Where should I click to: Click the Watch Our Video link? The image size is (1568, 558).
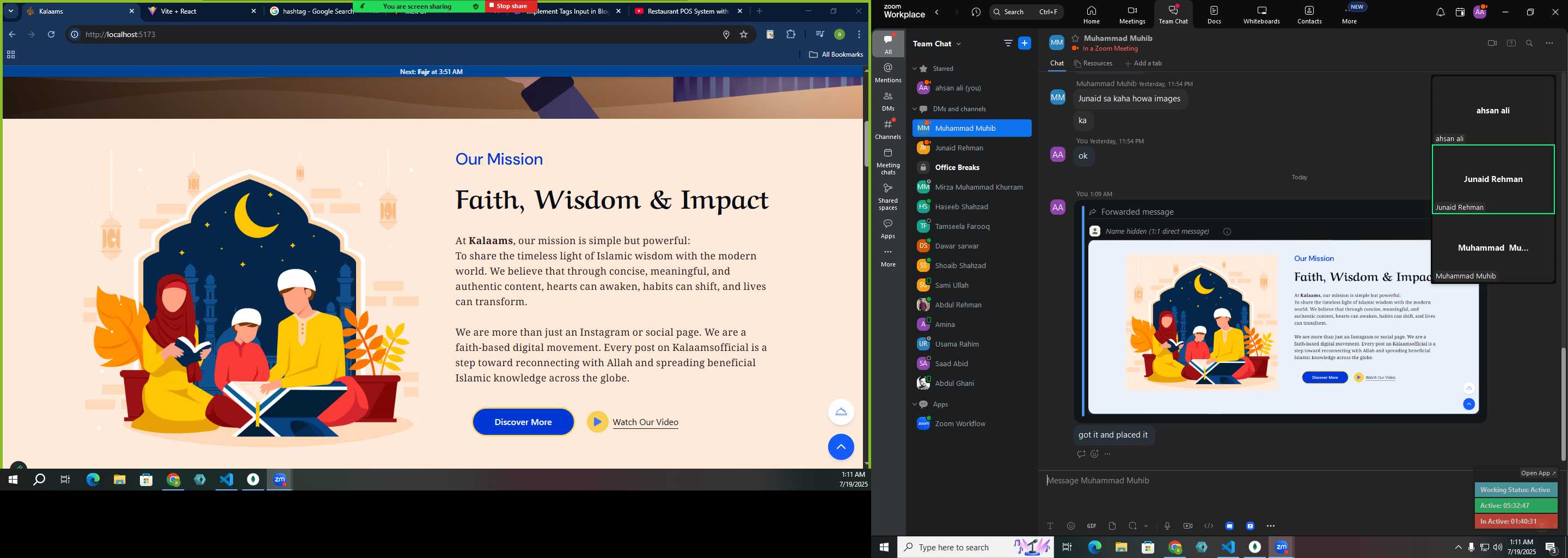[x=645, y=422]
